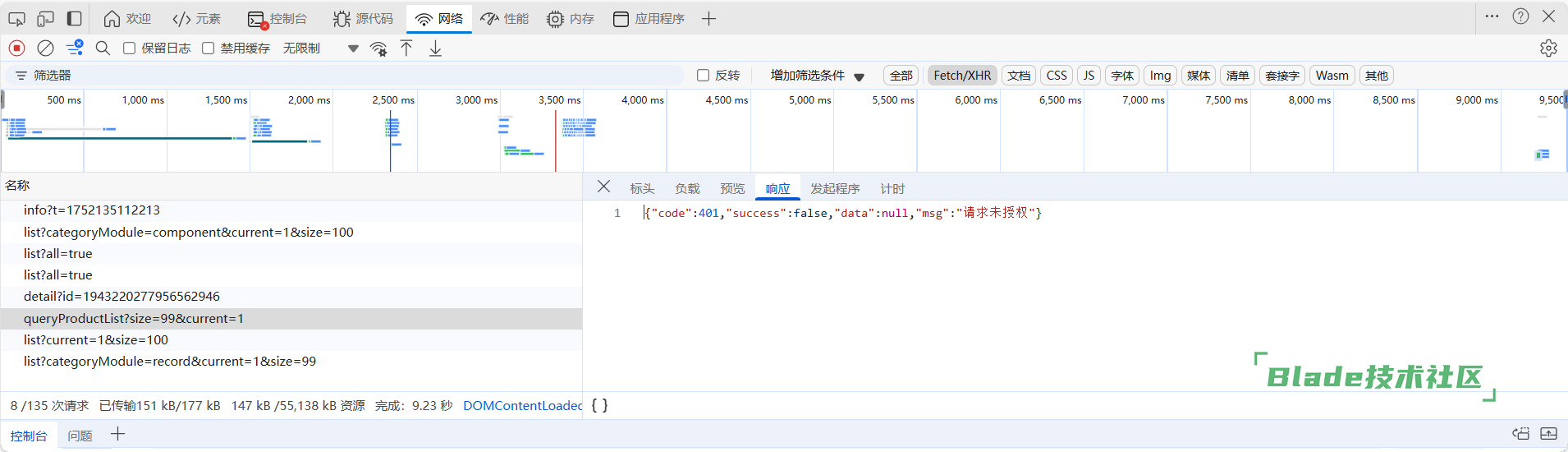1568x452 pixels.
Task: Click the export HAR download arrow
Action: (436, 48)
